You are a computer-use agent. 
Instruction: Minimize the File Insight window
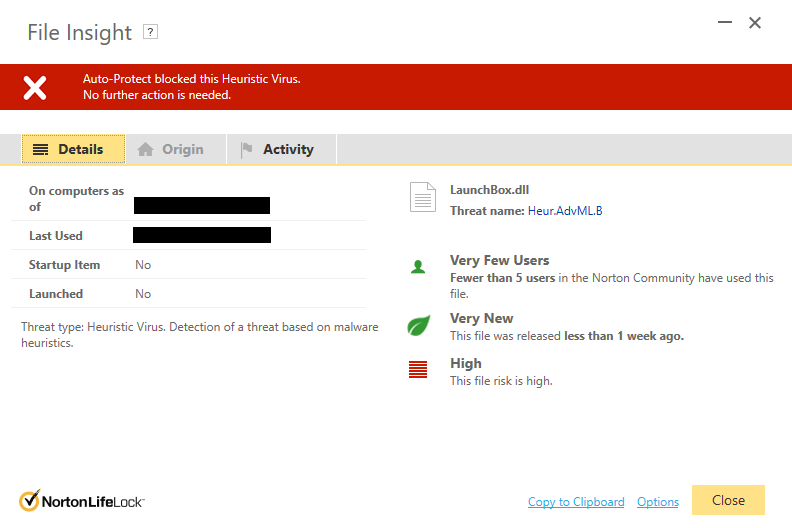pos(725,22)
